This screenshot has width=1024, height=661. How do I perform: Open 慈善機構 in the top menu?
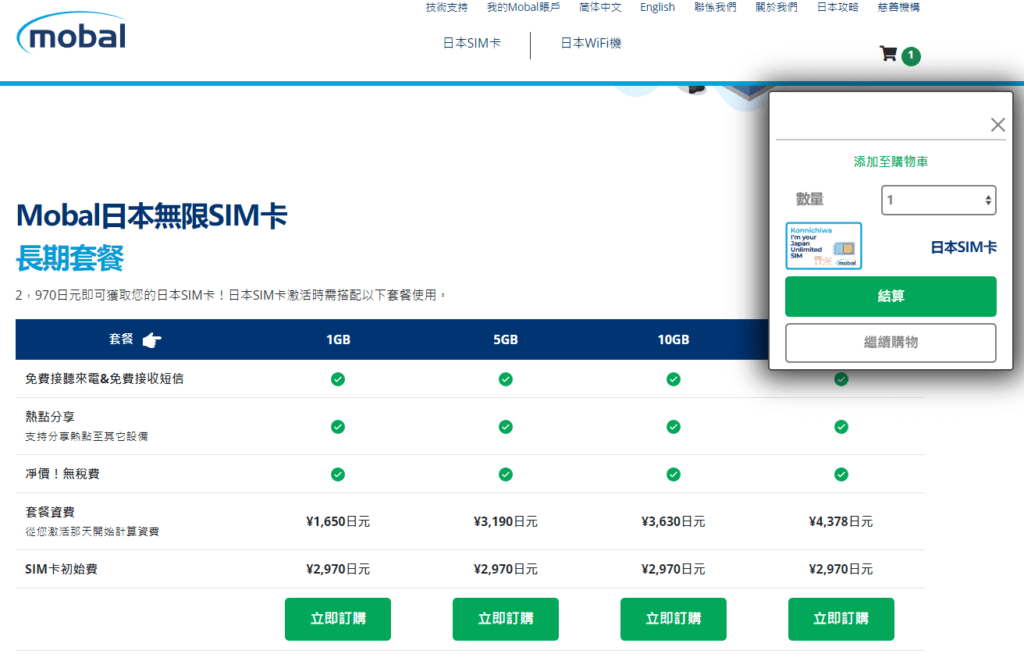pos(899,7)
